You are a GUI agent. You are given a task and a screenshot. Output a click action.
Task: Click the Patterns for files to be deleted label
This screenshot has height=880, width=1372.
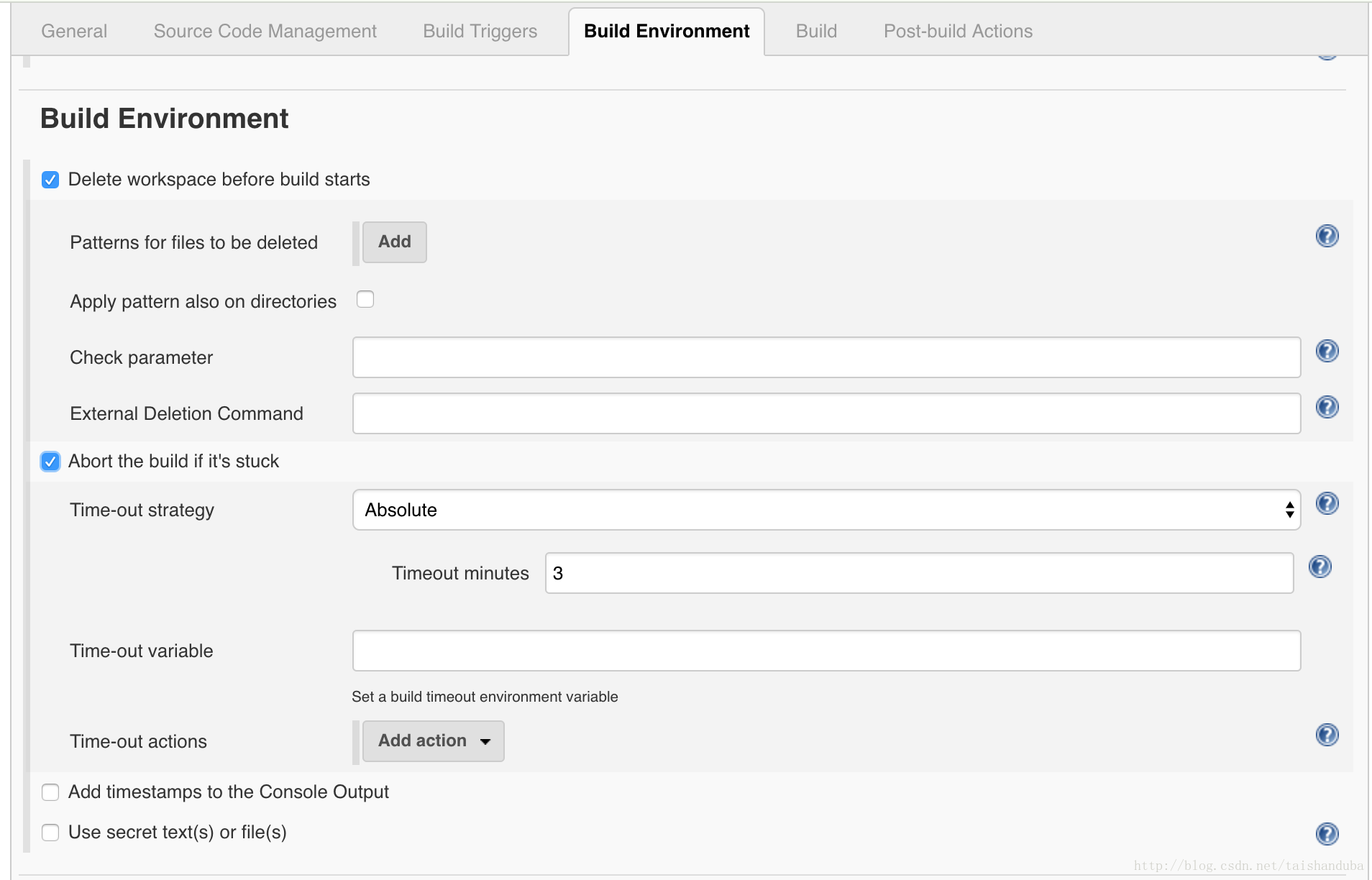click(x=193, y=242)
